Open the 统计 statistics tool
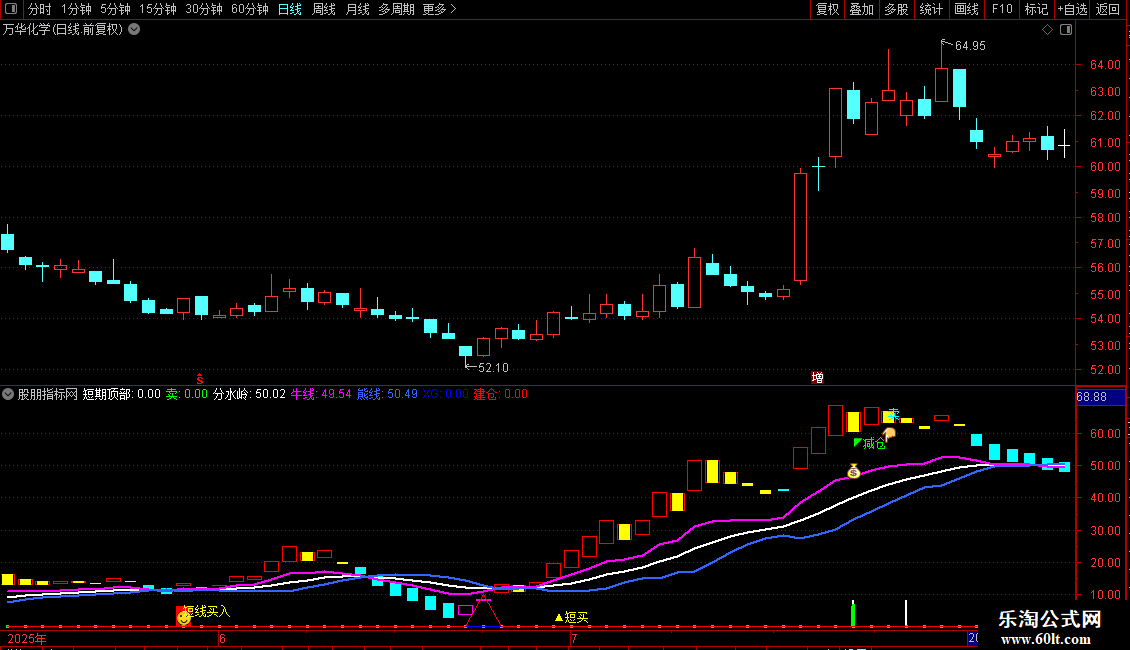The height and width of the screenshot is (650, 1130). (x=930, y=9)
